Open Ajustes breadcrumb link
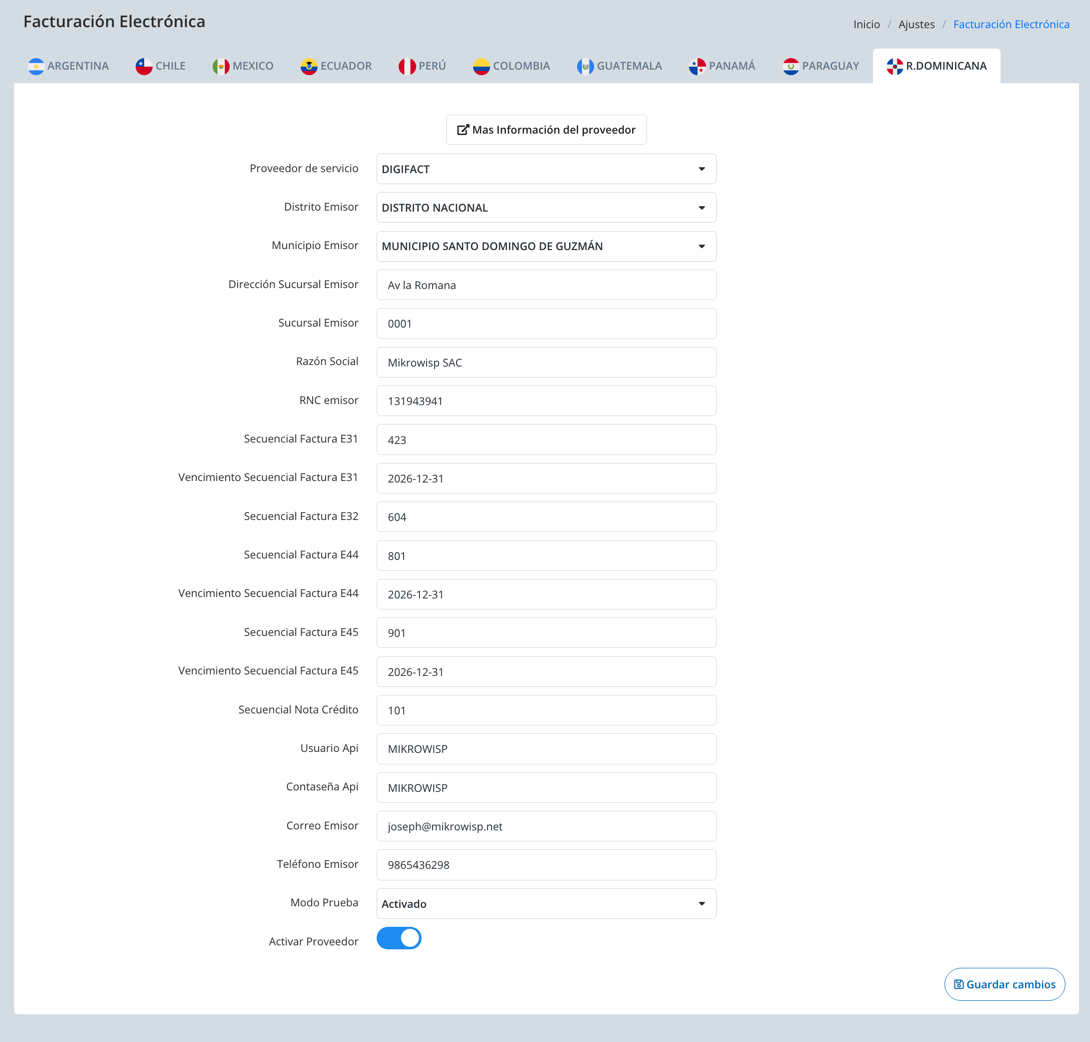The image size is (1090, 1042). [x=916, y=24]
